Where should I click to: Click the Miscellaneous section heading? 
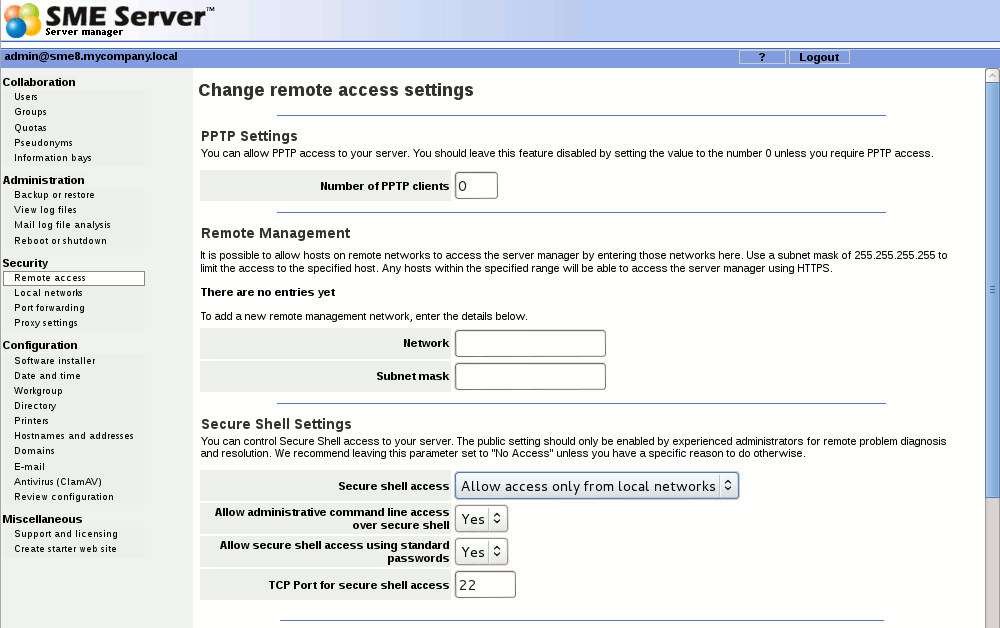click(x=42, y=520)
